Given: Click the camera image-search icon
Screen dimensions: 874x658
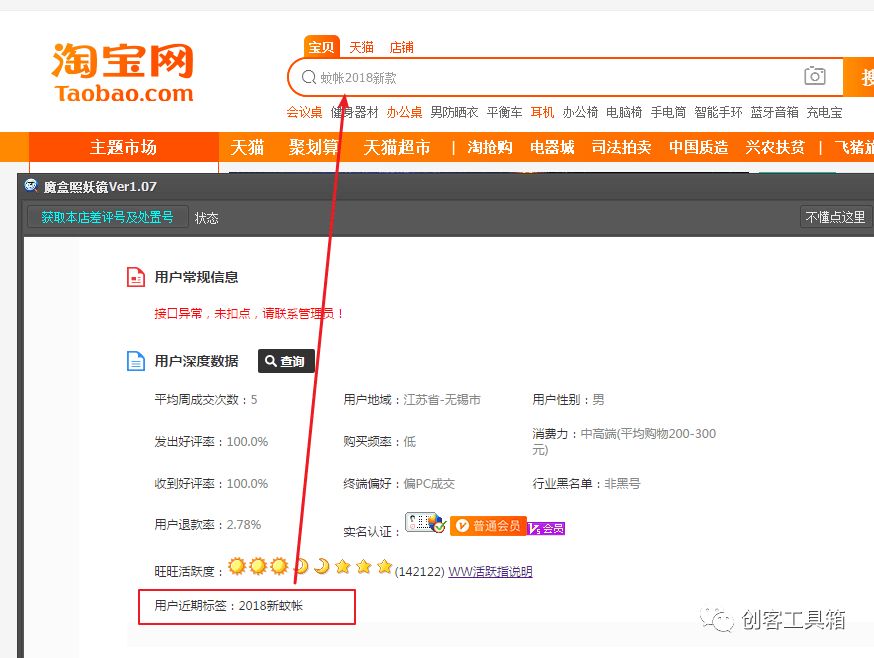Looking at the screenshot, I should click(814, 76).
